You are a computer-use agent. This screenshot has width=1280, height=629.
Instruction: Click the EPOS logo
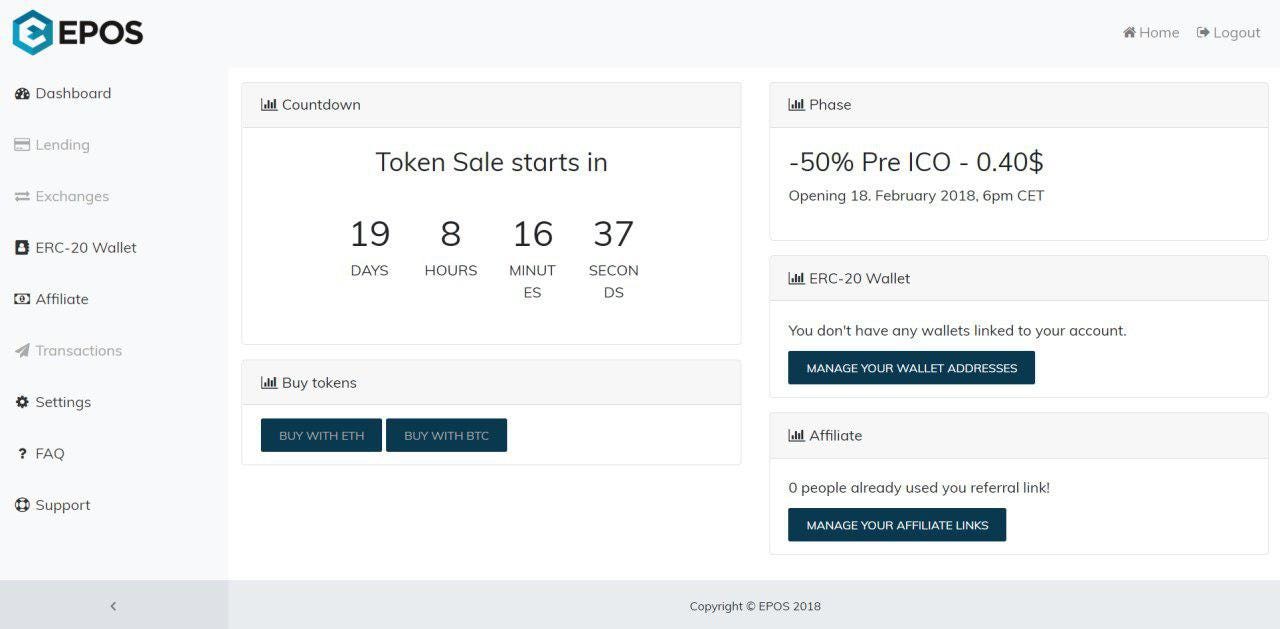pyautogui.click(x=77, y=32)
